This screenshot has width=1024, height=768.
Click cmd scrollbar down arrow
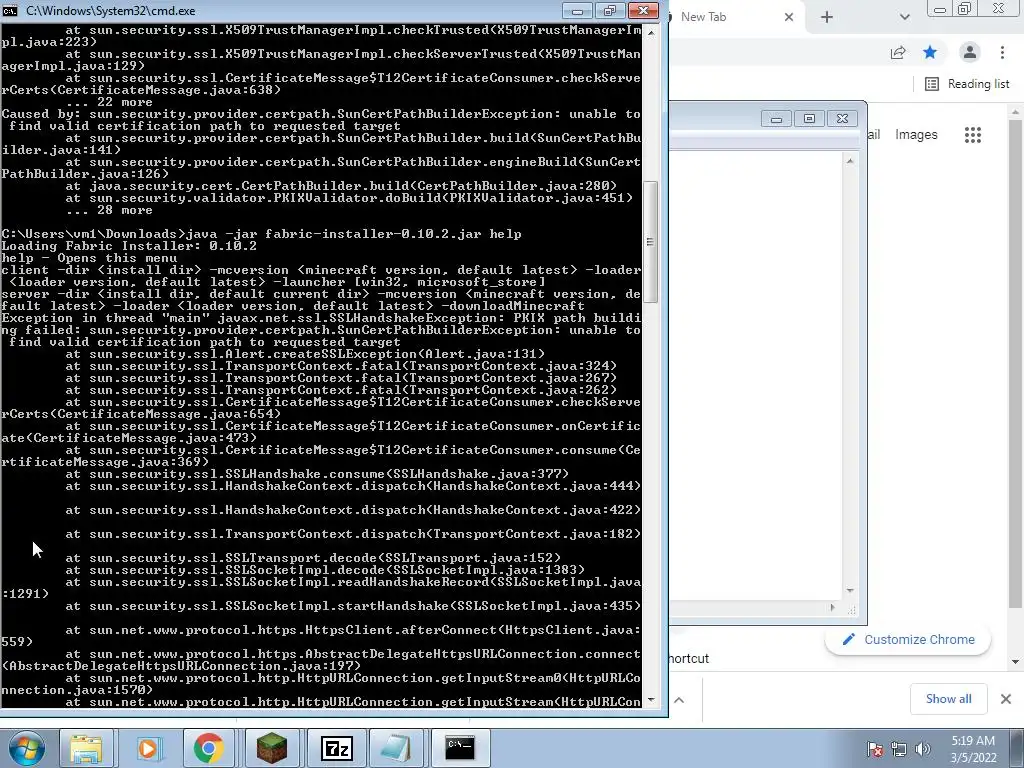(650, 700)
